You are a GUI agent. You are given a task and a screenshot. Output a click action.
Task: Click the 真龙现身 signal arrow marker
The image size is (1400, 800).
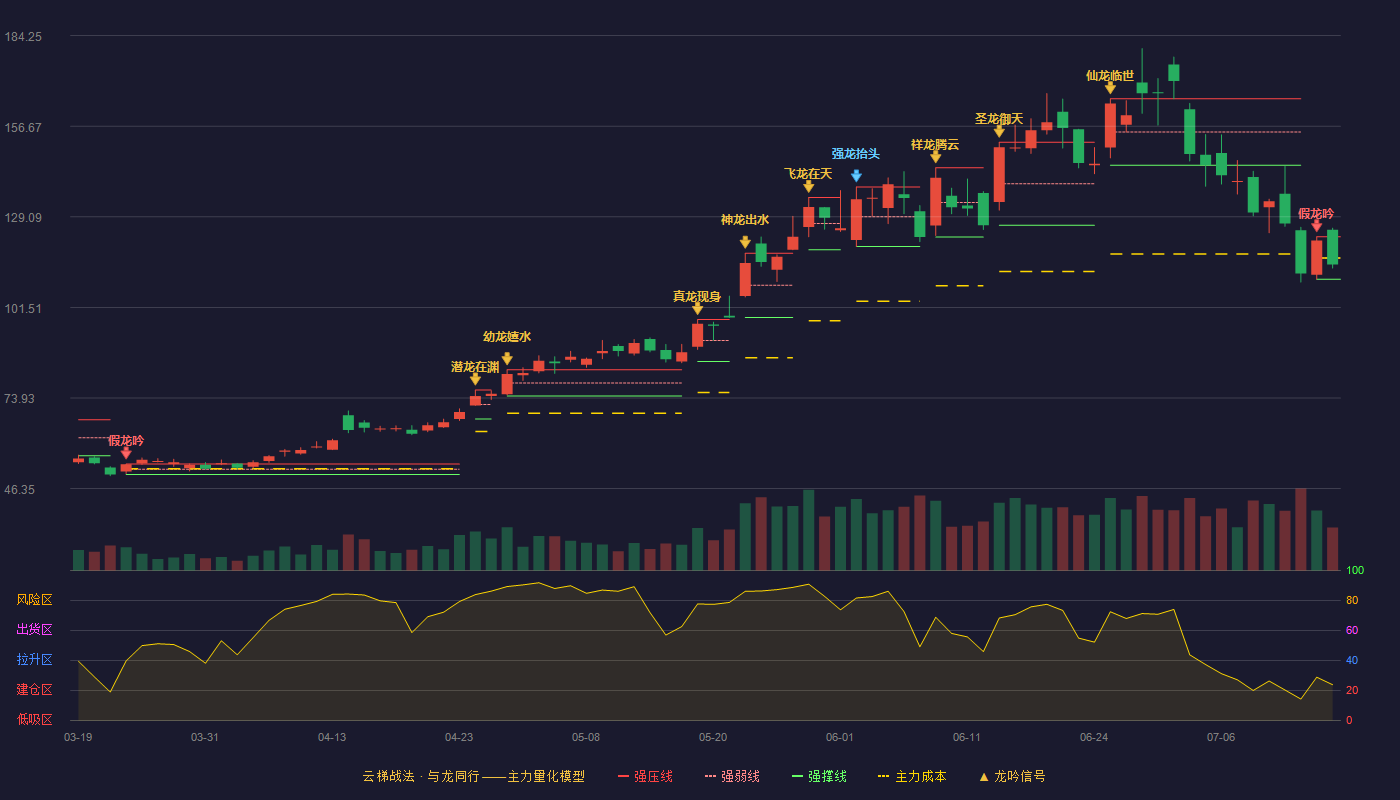tap(697, 308)
